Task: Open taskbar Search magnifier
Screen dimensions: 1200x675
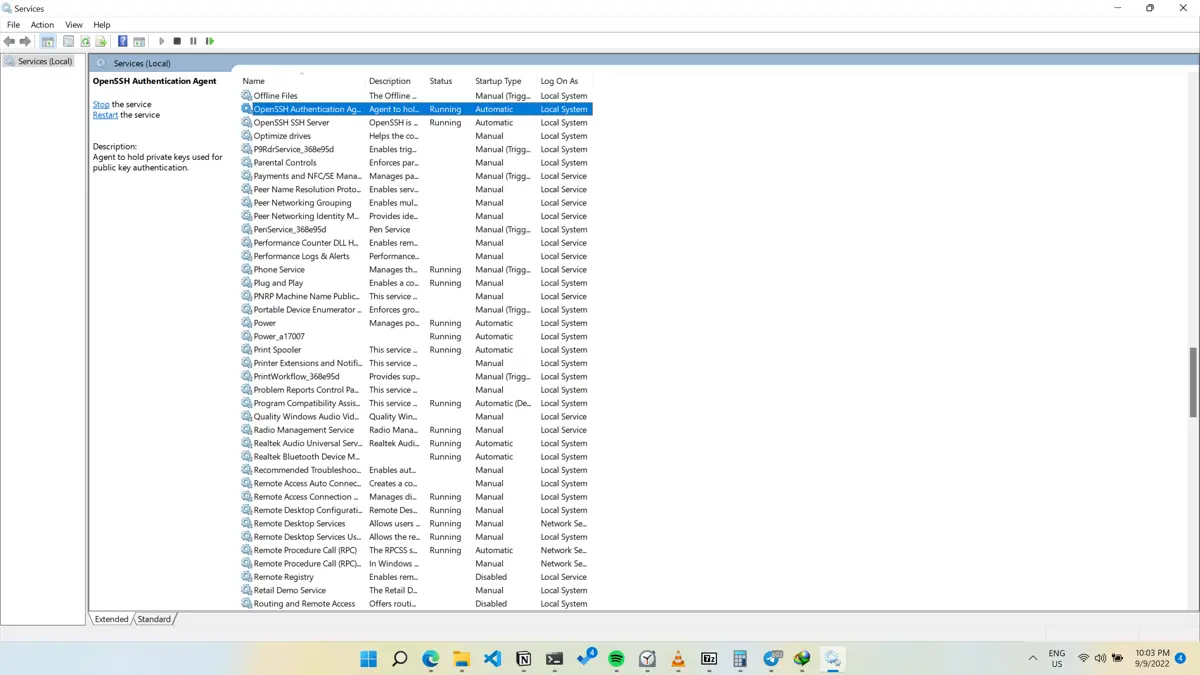Action: [x=399, y=658]
